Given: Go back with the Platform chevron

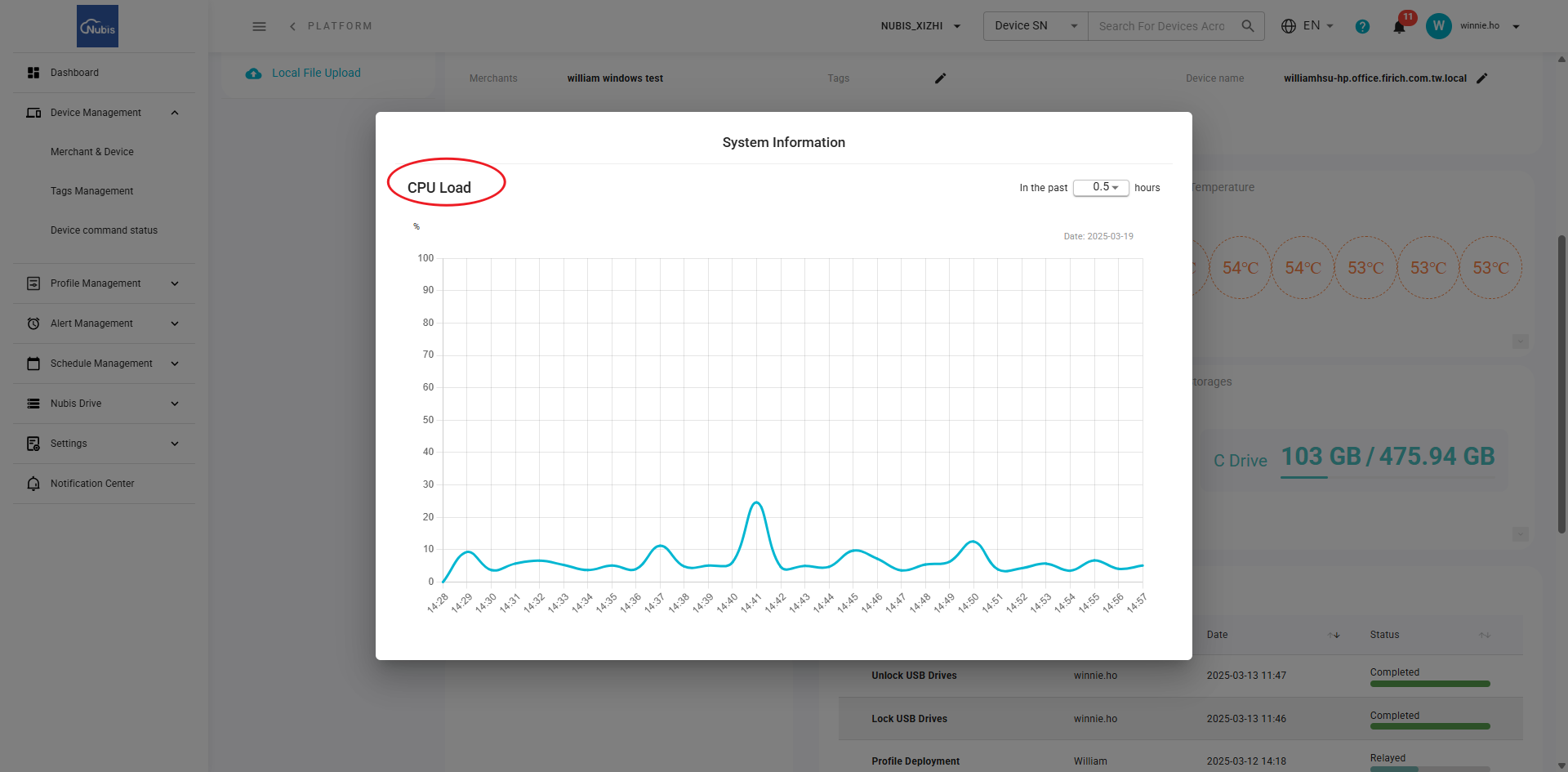Looking at the screenshot, I should pos(292,26).
